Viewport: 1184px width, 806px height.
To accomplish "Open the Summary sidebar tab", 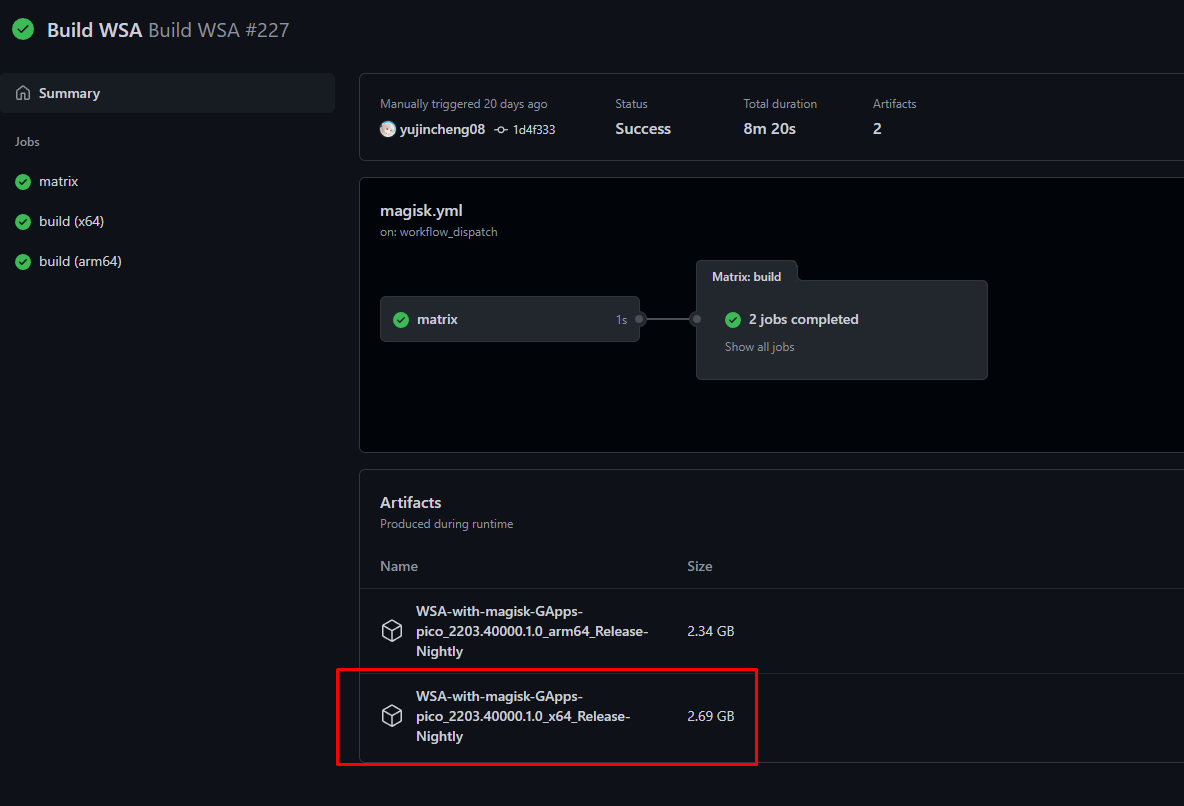I will click(x=69, y=93).
